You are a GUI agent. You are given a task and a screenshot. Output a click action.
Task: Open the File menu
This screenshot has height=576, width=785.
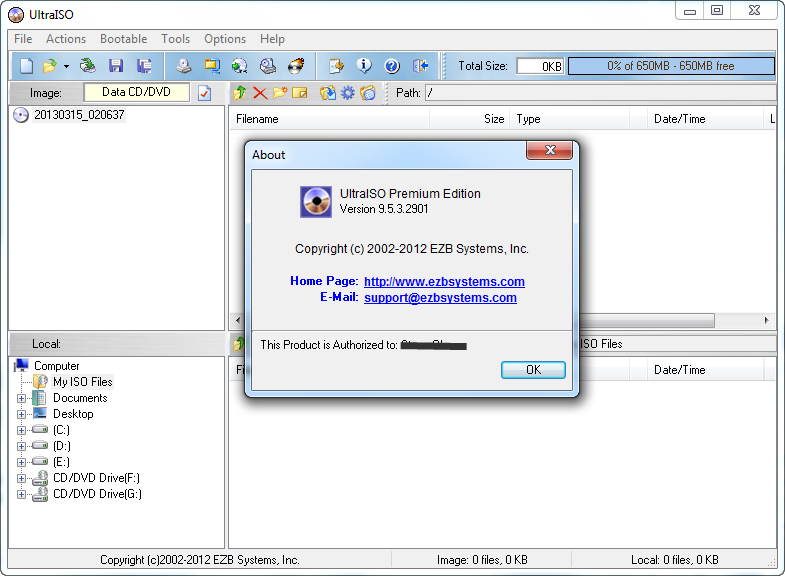click(x=23, y=39)
